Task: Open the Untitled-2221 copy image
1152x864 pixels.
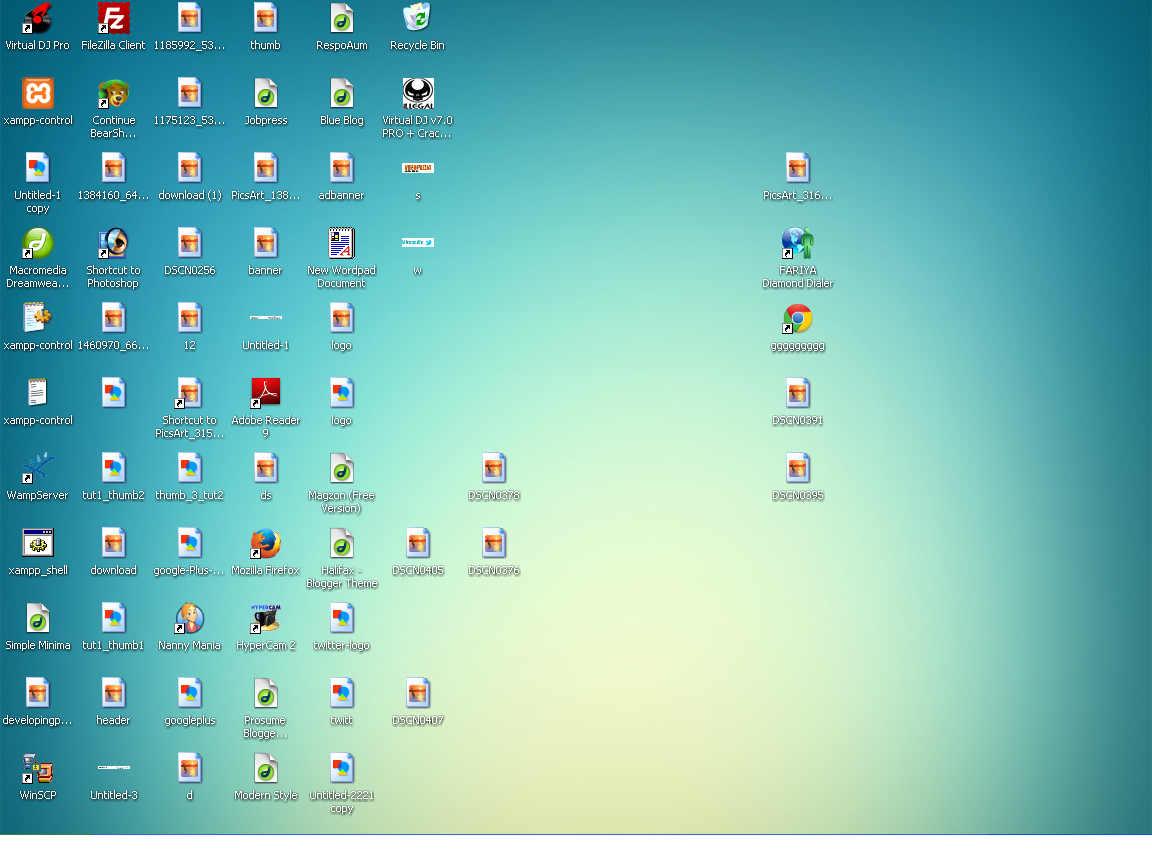Action: click(x=341, y=768)
